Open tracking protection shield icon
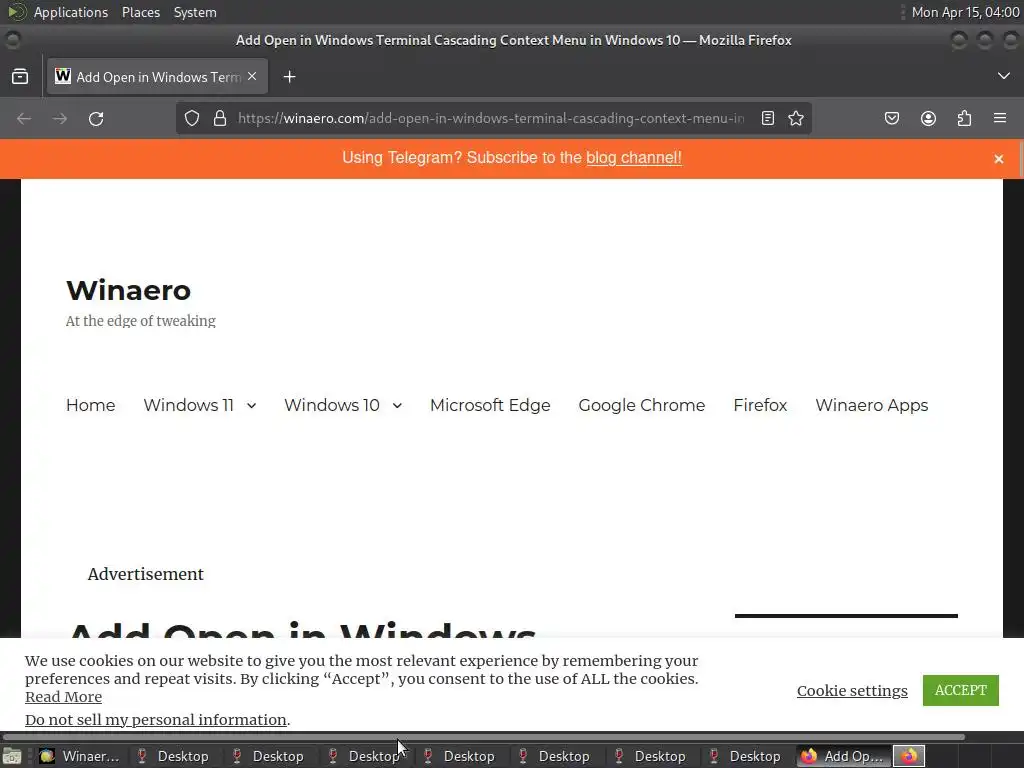The image size is (1024, 768). (x=191, y=118)
